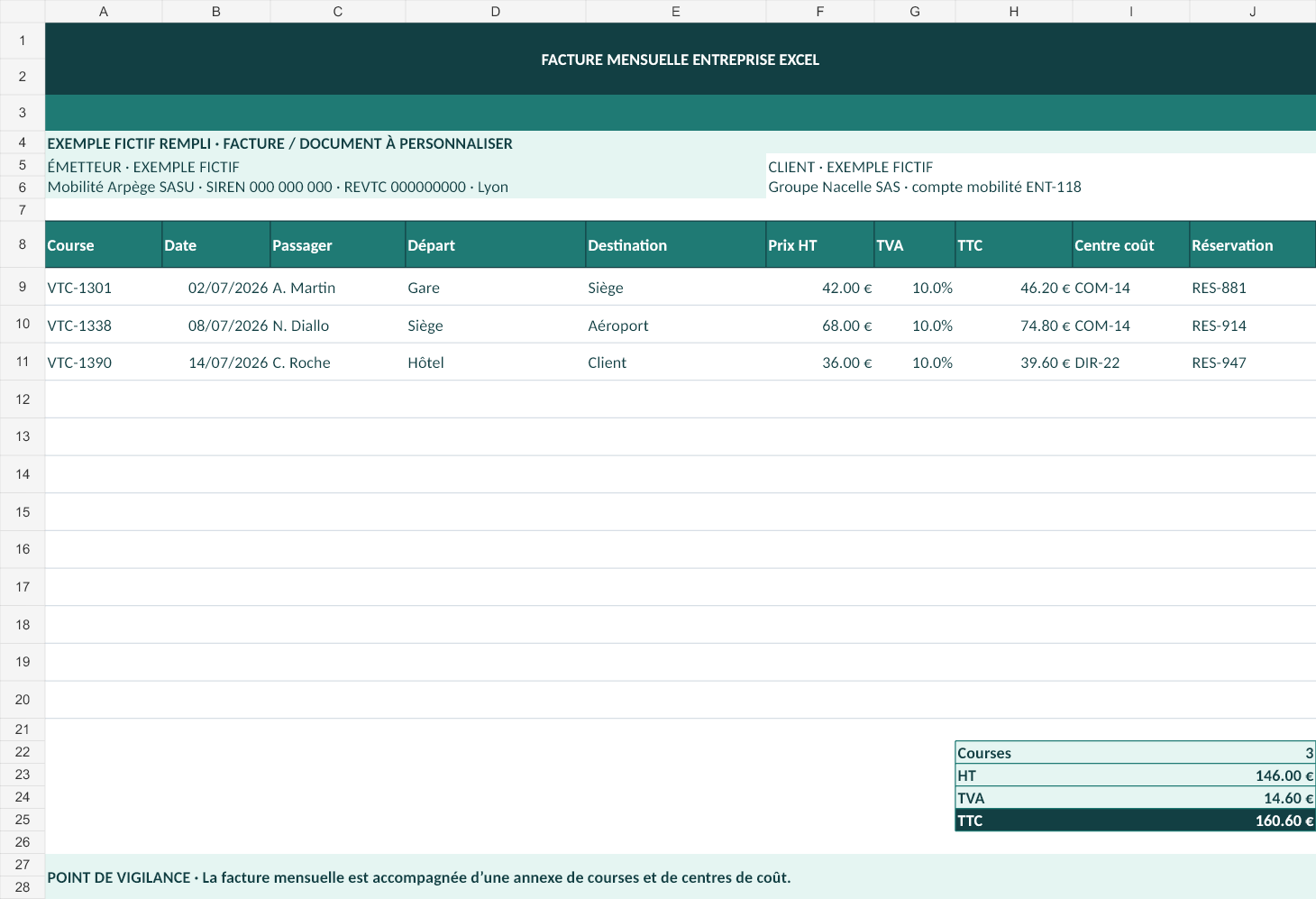Click the date 08/07/2026
The image size is (1316, 899).
pos(216,326)
